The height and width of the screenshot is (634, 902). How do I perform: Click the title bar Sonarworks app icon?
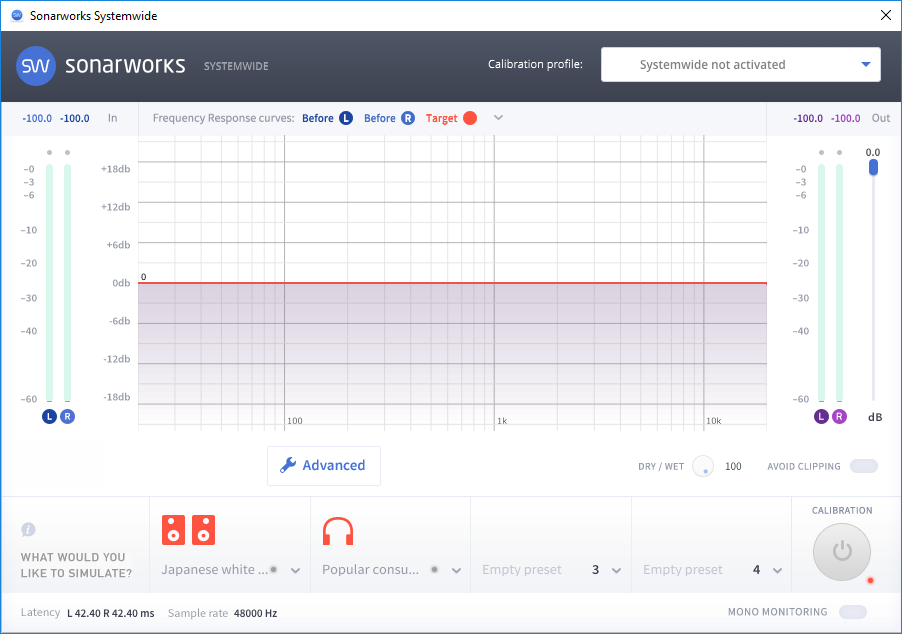[x=17, y=16]
